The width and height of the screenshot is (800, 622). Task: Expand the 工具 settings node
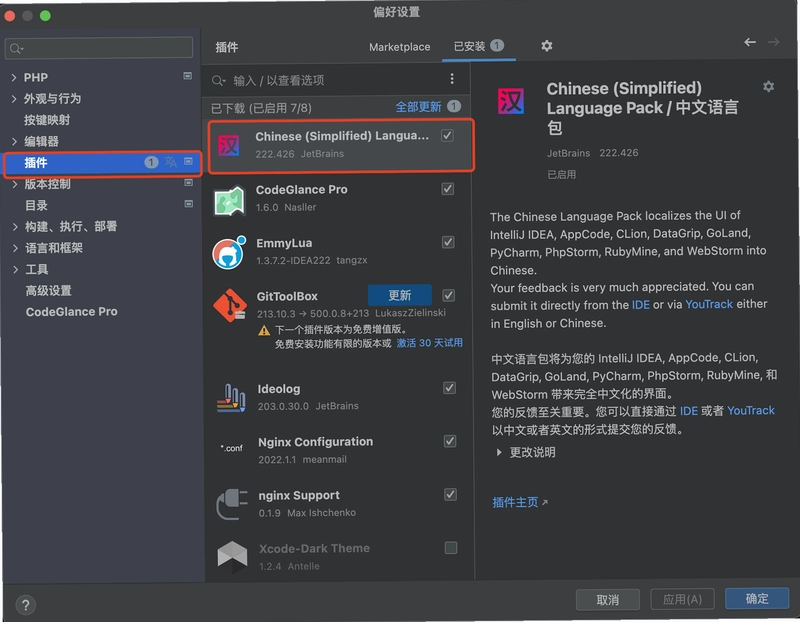pyautogui.click(x=16, y=269)
